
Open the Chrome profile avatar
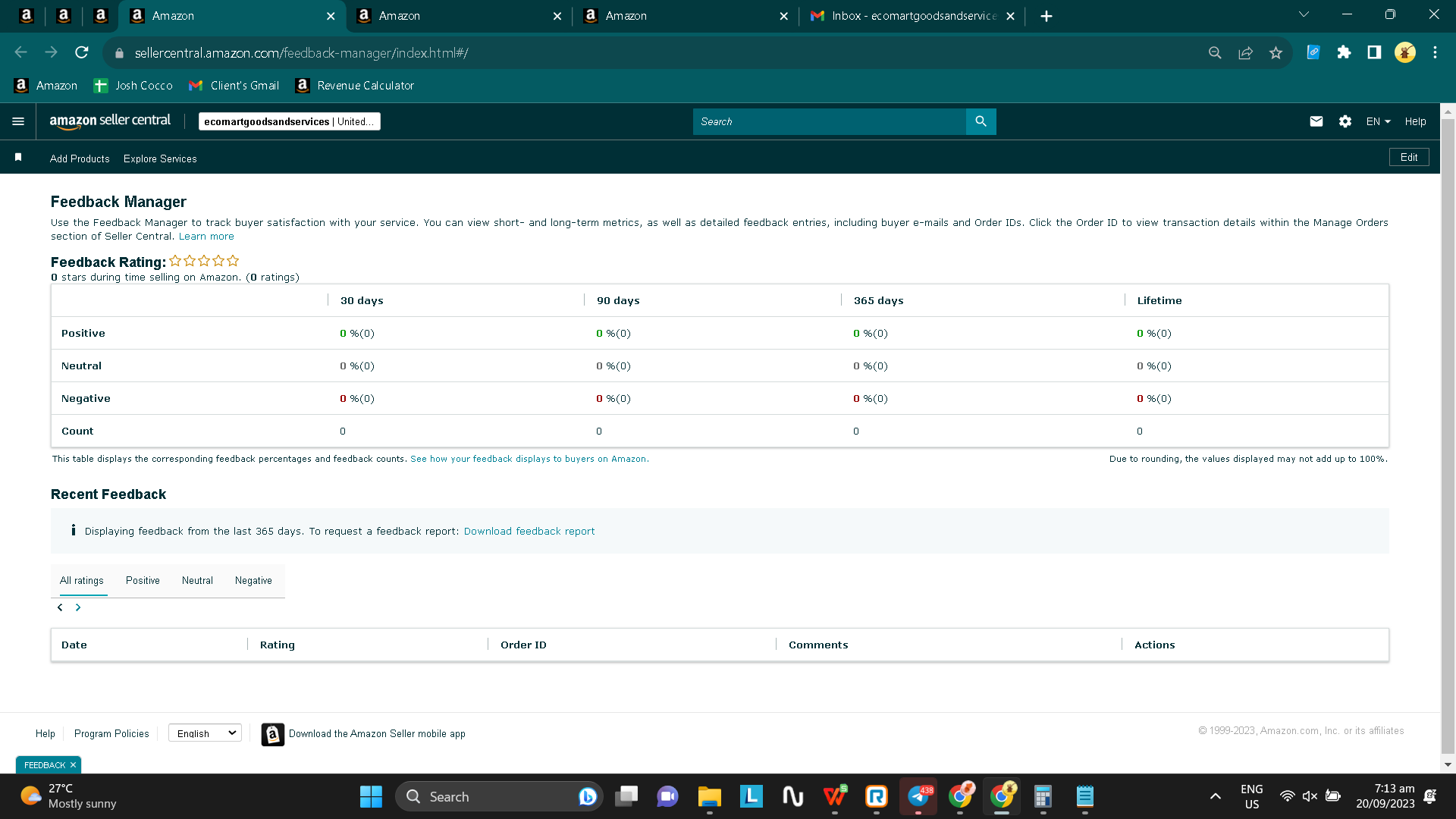(x=1404, y=52)
